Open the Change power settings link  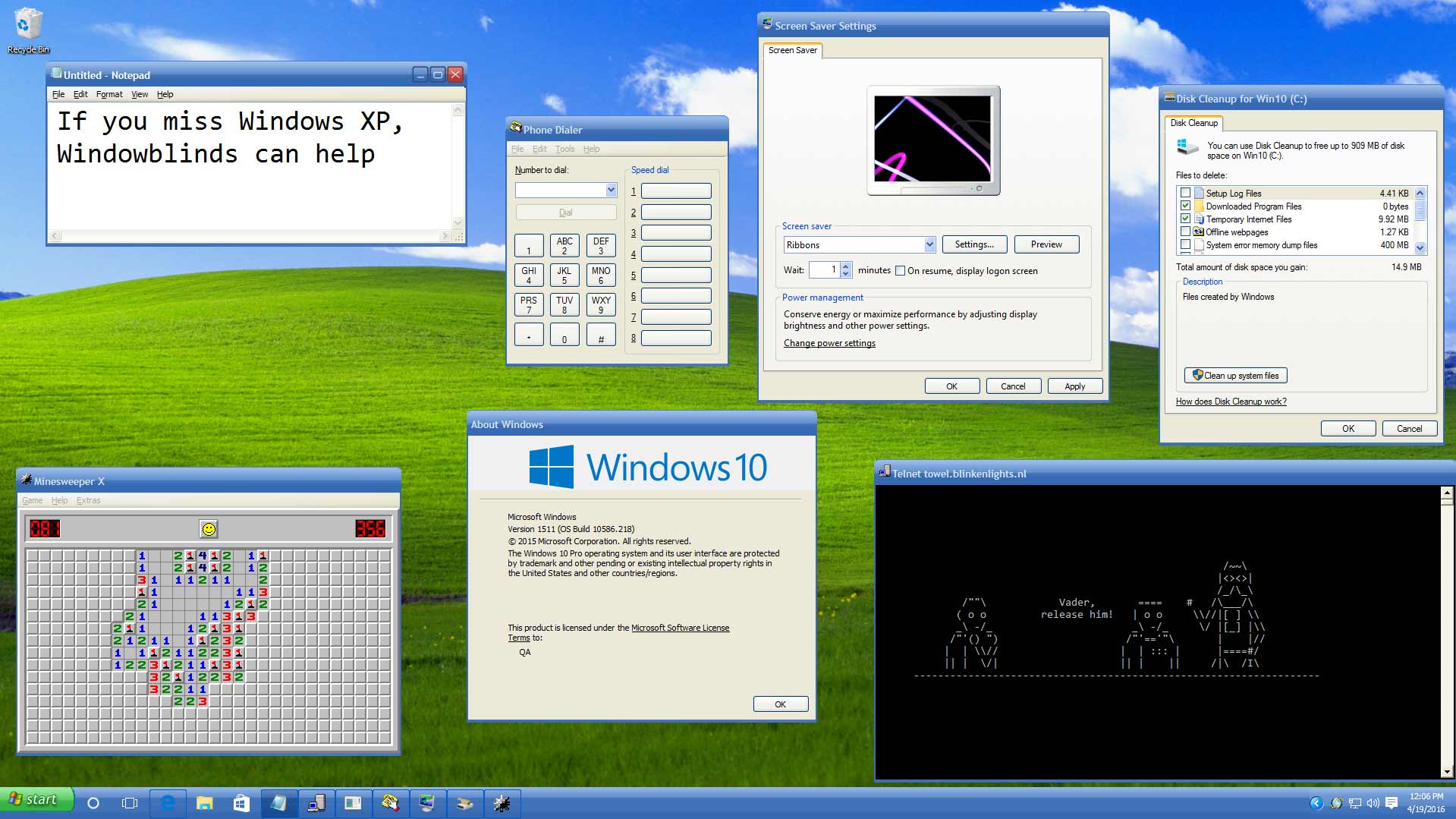pyautogui.click(x=829, y=343)
